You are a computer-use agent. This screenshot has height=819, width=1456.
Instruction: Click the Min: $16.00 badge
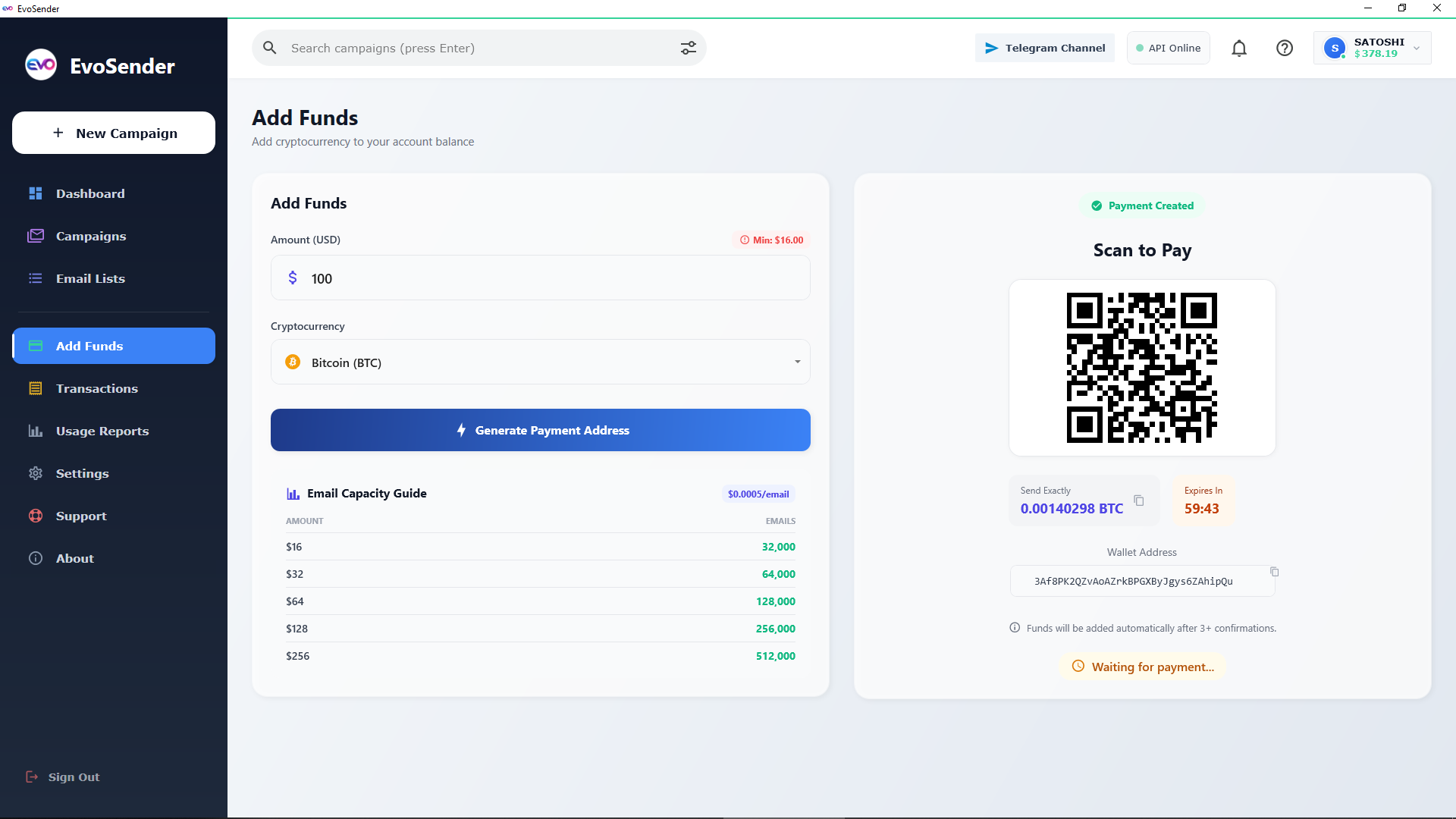771,240
